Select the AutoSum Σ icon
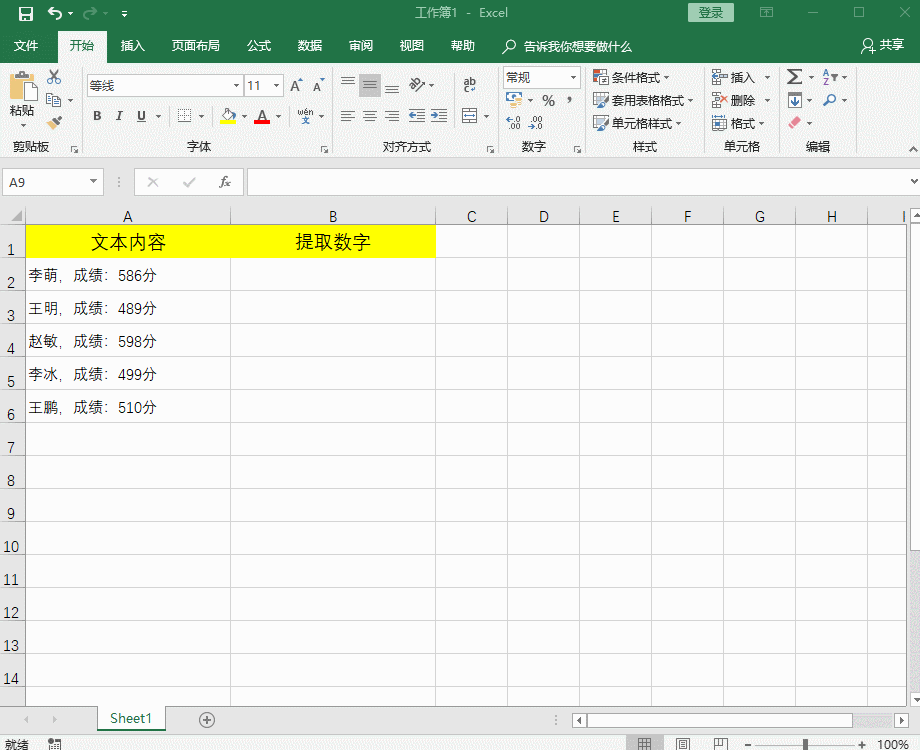 tap(794, 76)
